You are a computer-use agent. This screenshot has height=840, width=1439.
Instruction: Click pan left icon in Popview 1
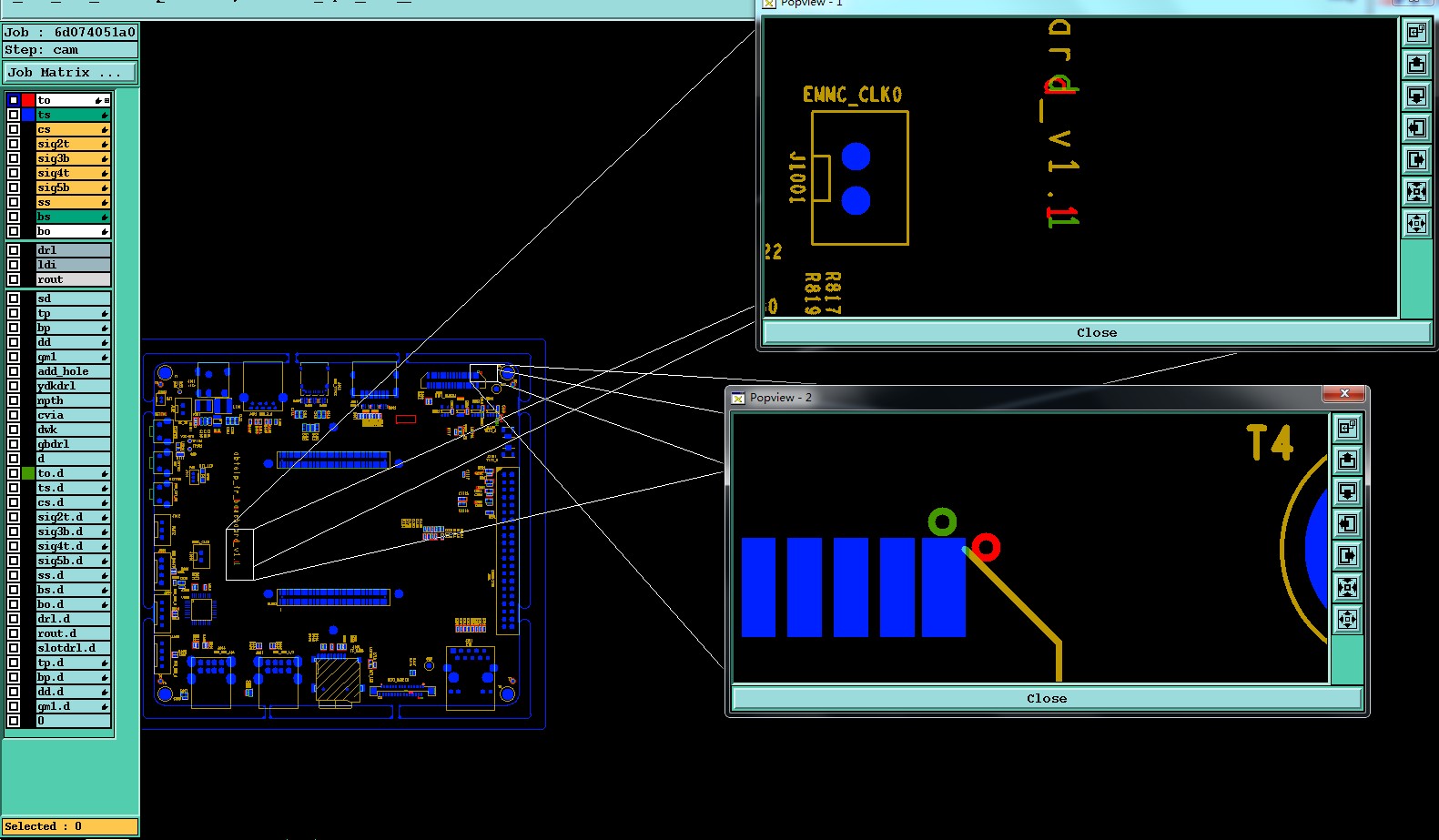[1416, 127]
